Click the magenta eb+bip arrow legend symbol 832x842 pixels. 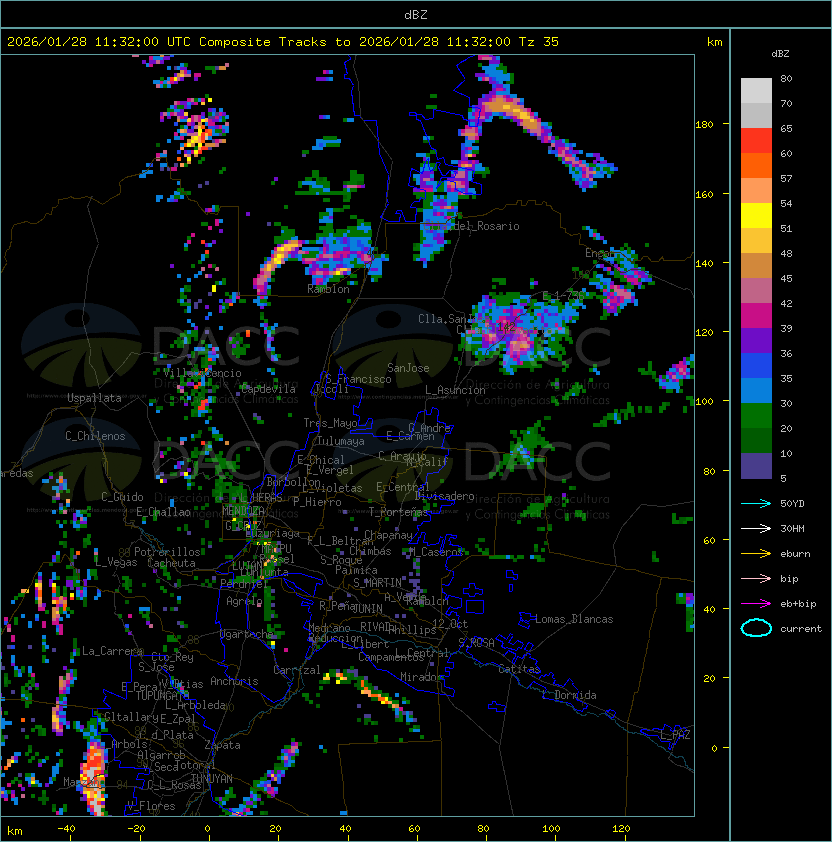[x=756, y=604]
